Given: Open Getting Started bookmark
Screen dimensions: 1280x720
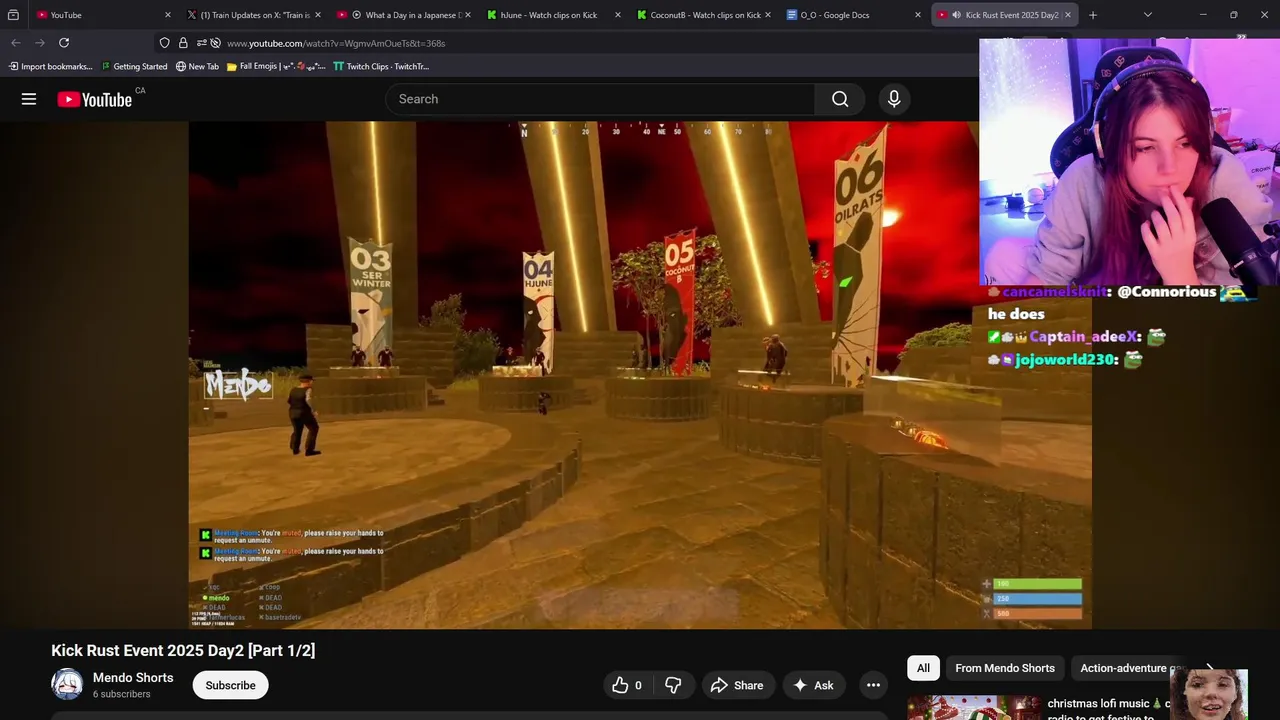Looking at the screenshot, I should pyautogui.click(x=134, y=66).
